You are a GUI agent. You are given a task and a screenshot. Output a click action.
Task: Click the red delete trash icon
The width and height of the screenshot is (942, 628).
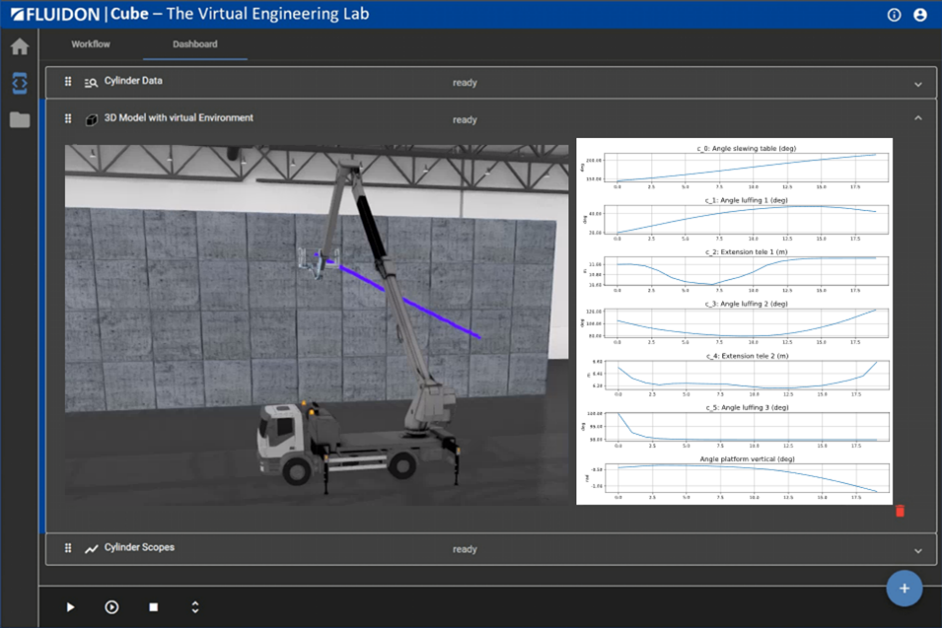[x=899, y=511]
